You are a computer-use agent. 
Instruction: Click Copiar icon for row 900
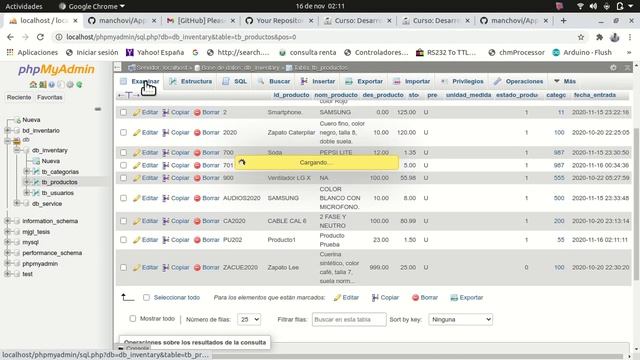pos(166,178)
